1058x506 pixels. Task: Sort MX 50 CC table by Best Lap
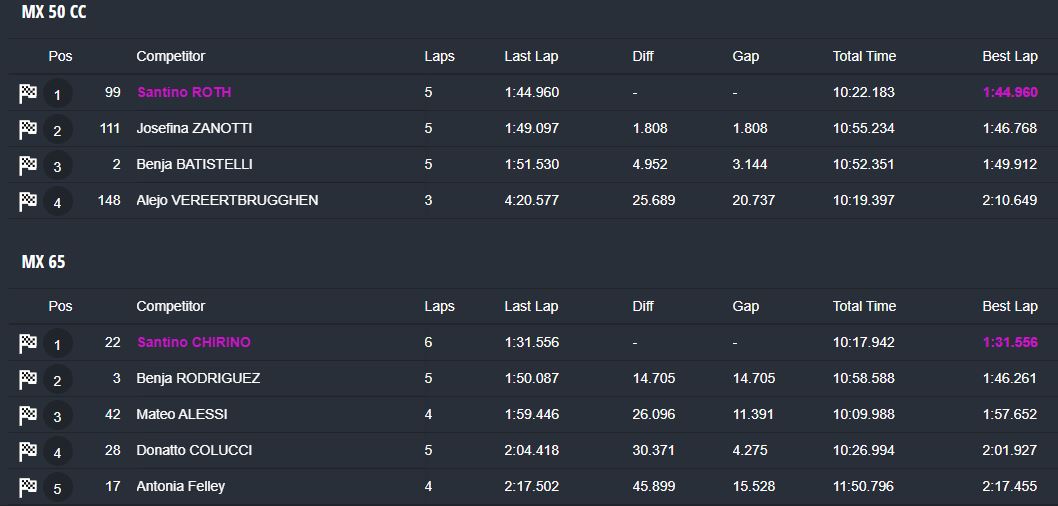[1010, 56]
